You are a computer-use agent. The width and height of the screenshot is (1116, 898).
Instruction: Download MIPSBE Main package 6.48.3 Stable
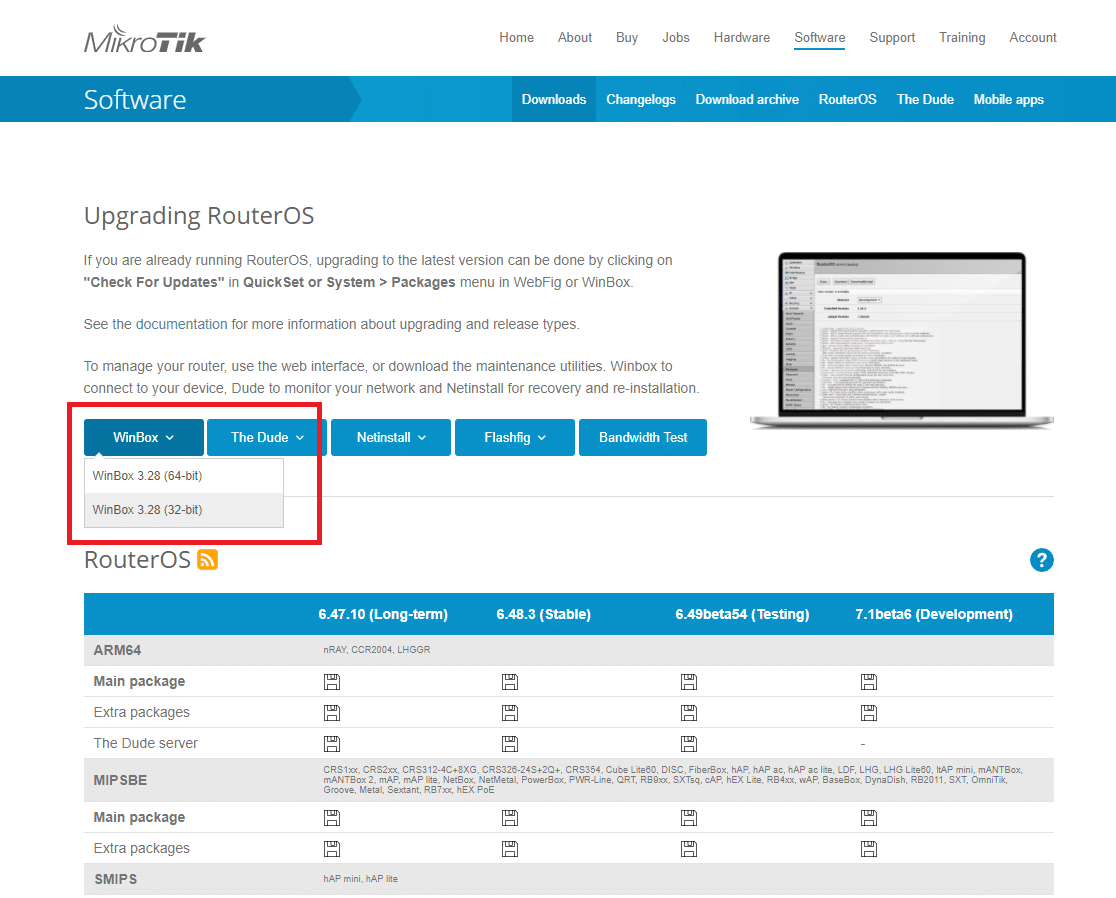pos(510,818)
